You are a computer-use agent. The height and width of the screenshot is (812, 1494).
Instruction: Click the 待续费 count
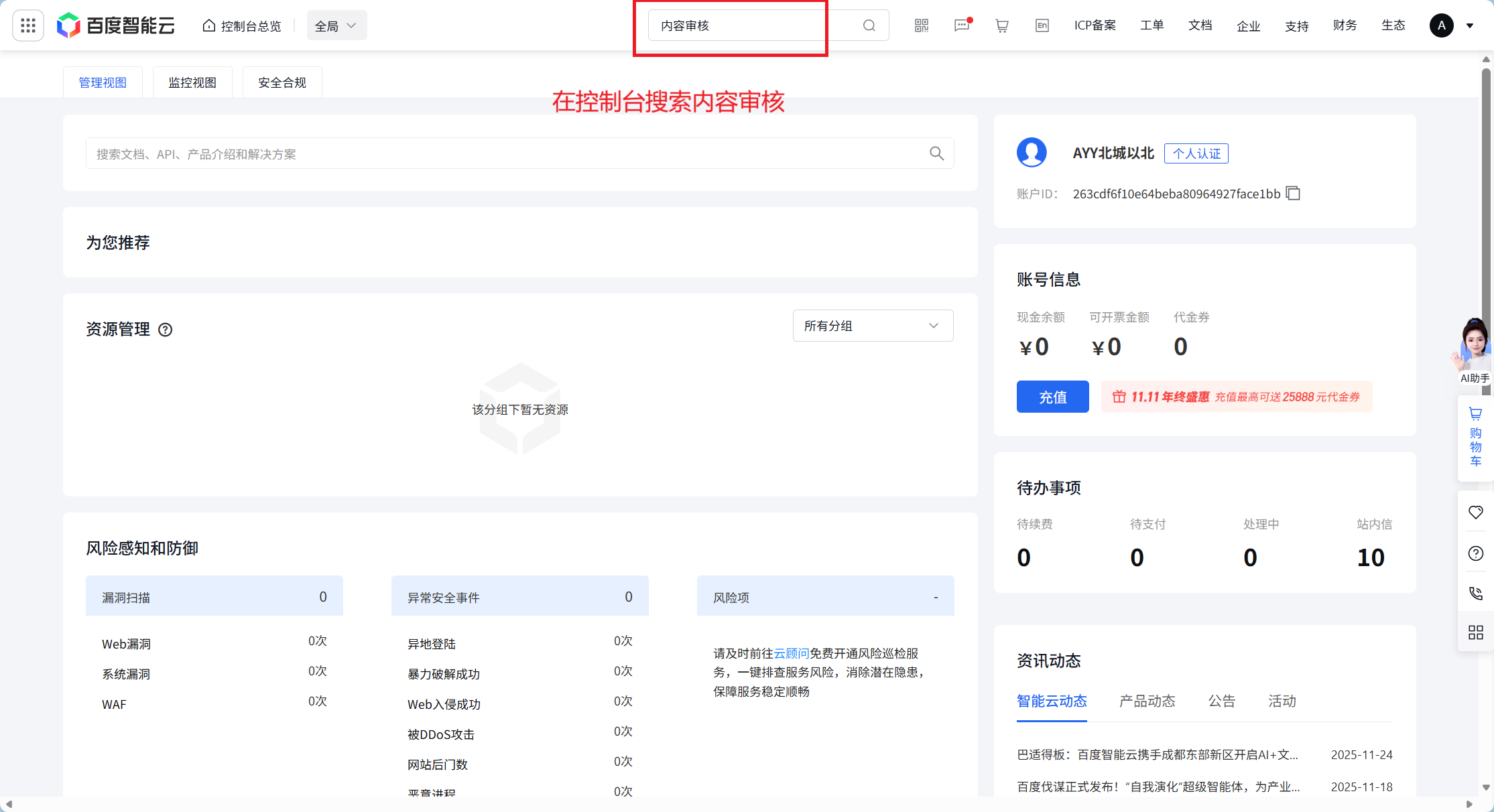point(1023,557)
